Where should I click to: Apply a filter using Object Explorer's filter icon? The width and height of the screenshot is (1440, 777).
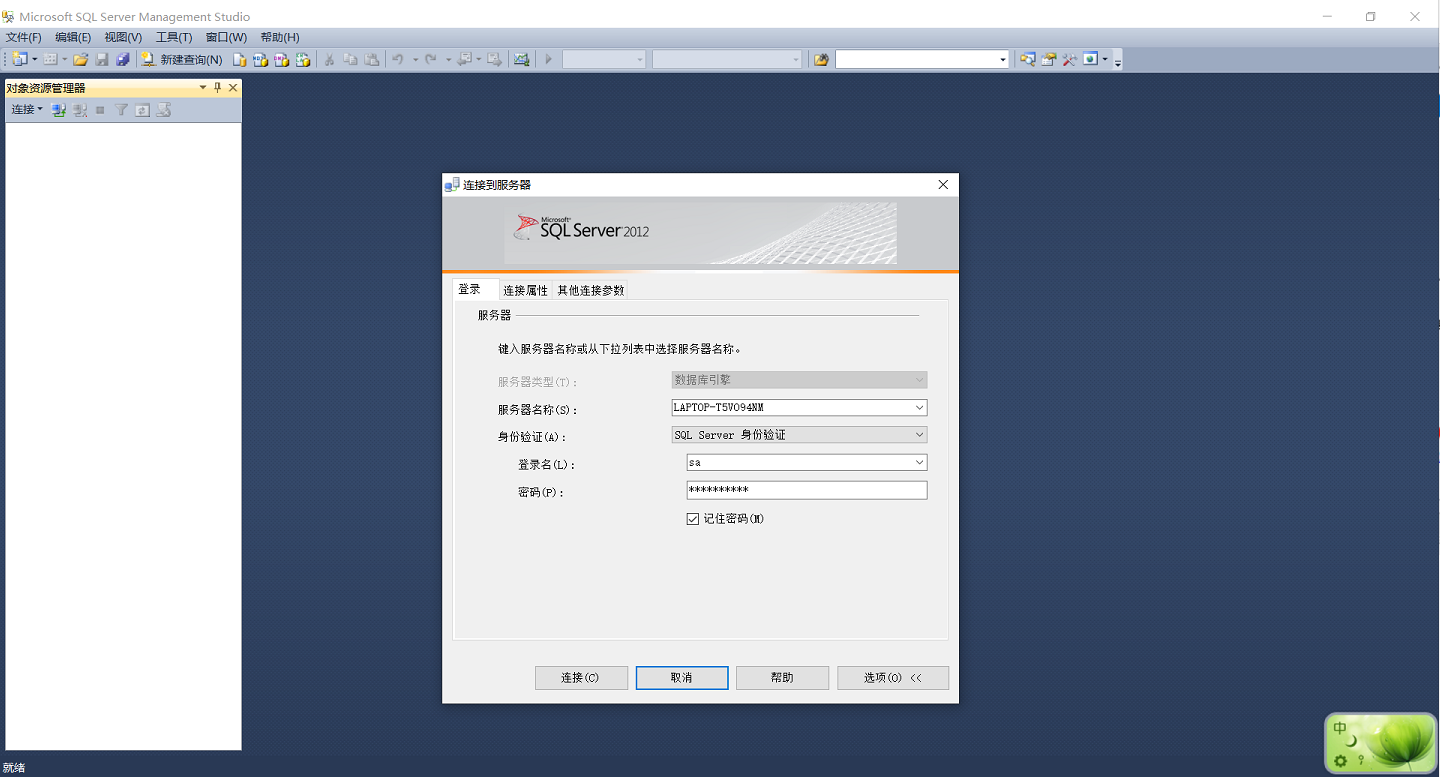[121, 110]
